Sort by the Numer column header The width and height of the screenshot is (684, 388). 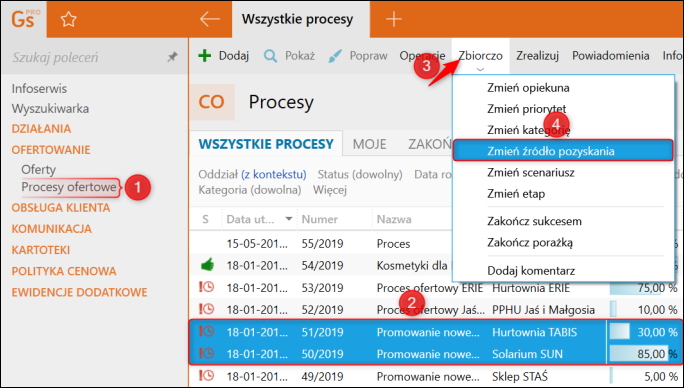pos(320,219)
